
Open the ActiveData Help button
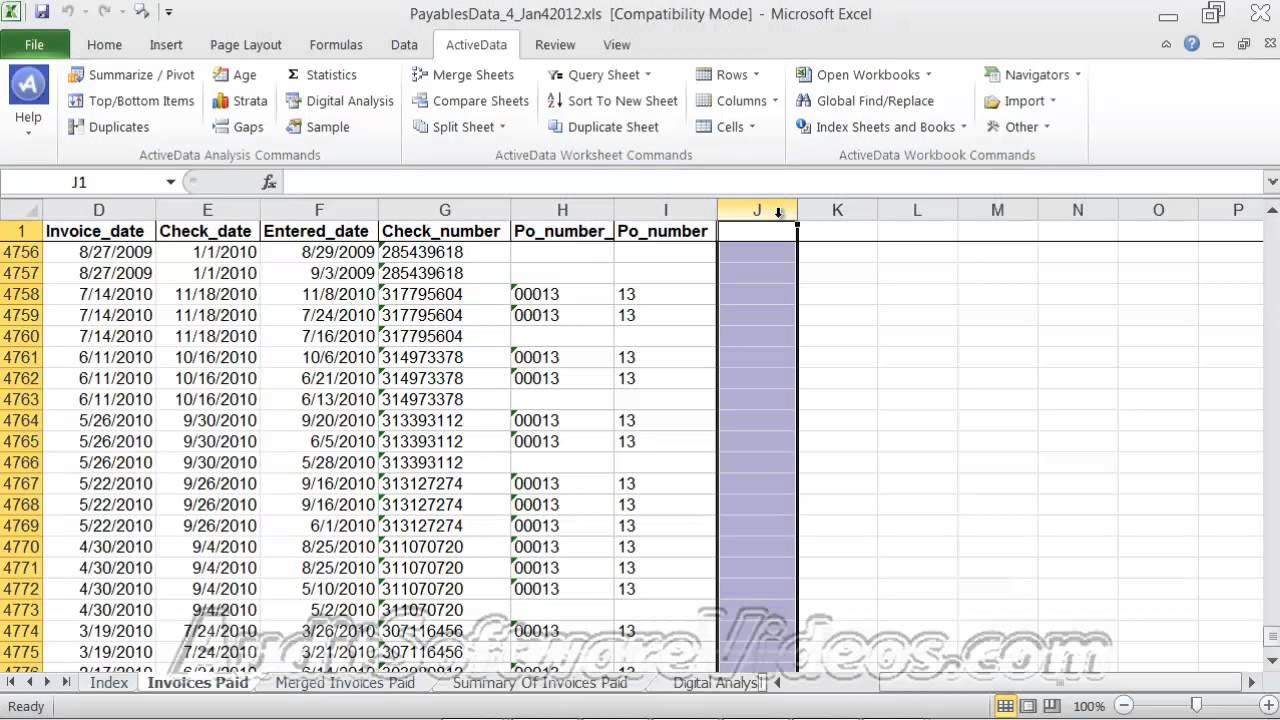28,101
